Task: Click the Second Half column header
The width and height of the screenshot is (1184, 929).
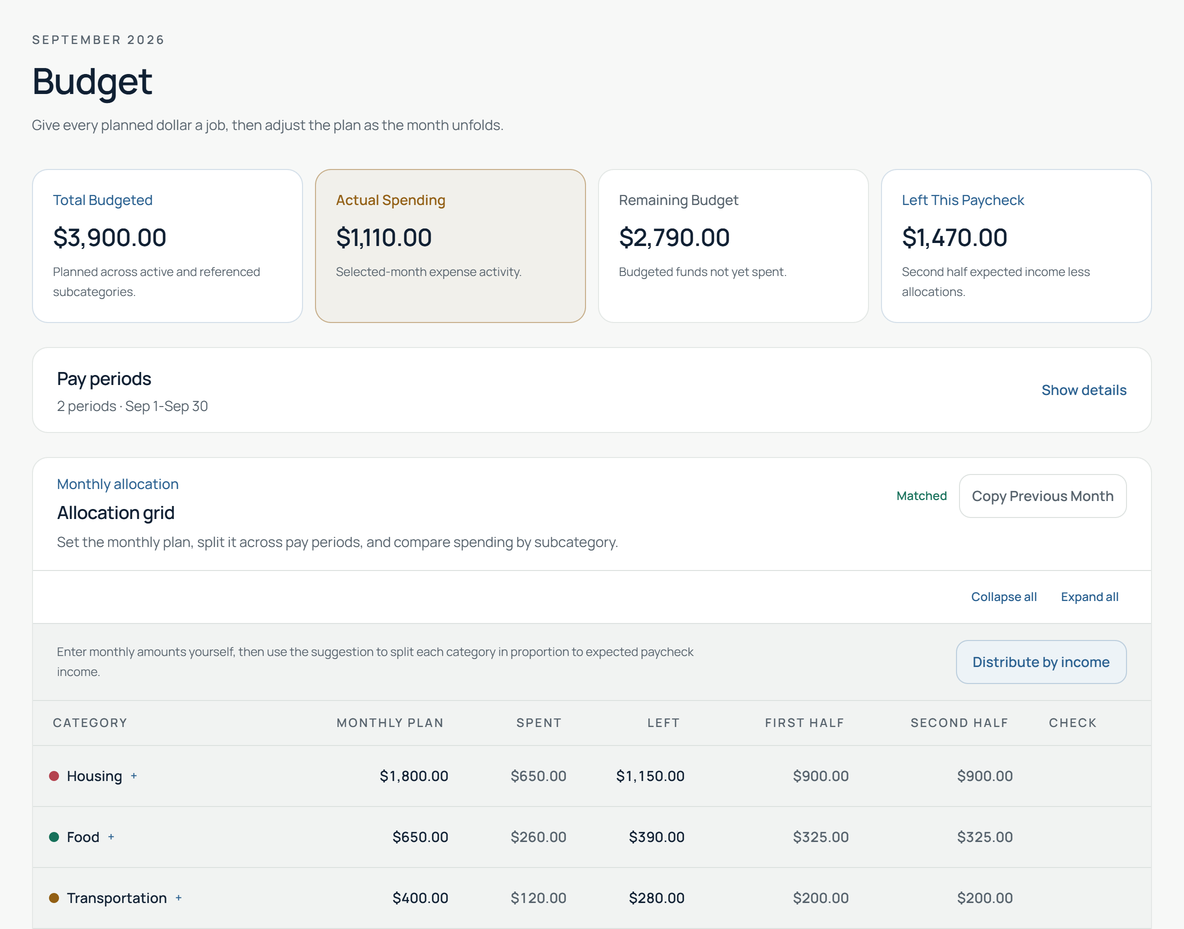Action: [959, 723]
